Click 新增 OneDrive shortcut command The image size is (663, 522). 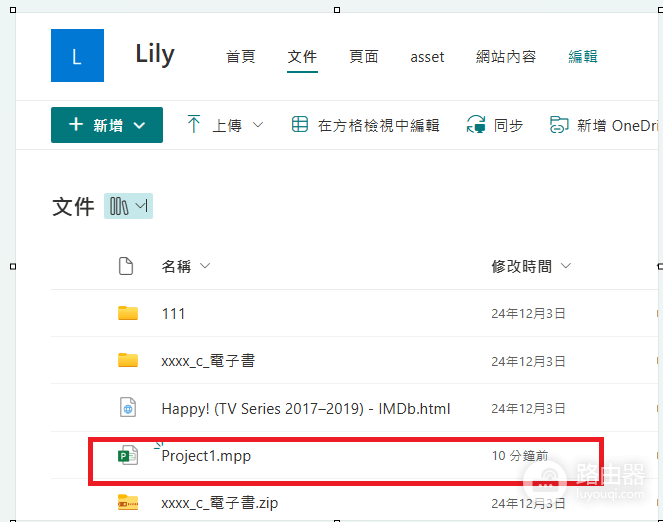tap(618, 126)
